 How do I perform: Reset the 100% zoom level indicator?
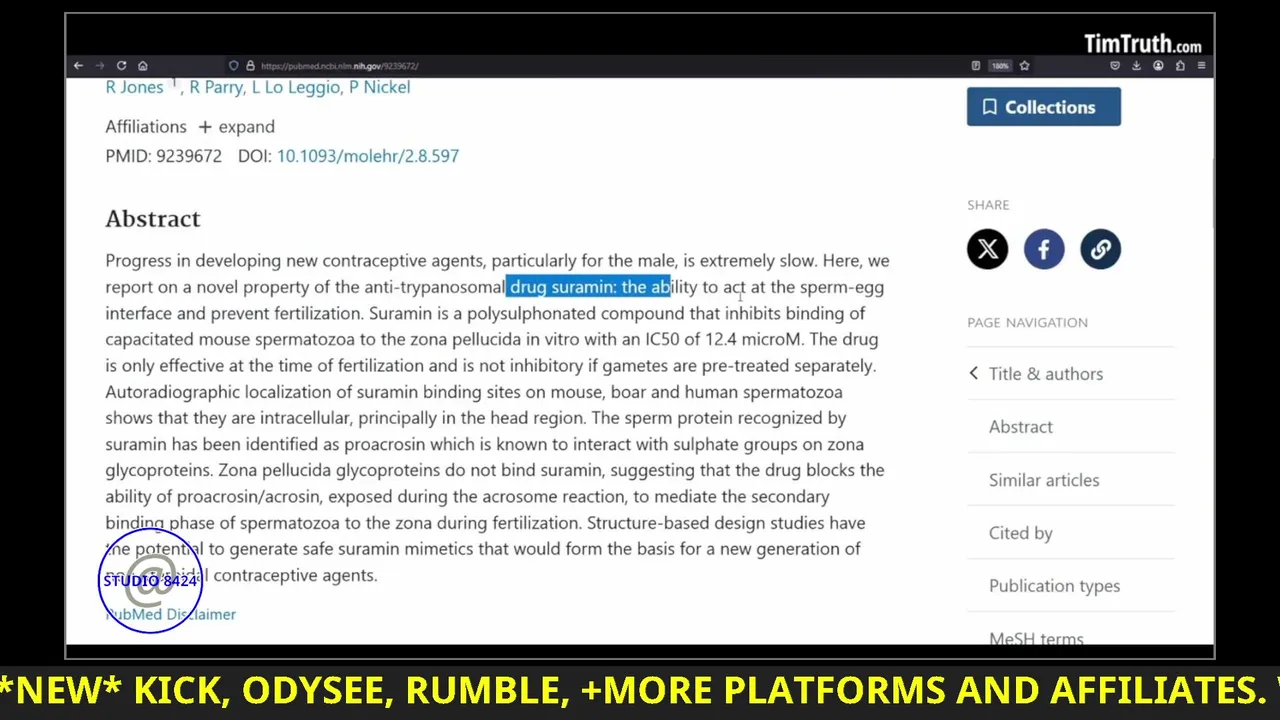(x=1000, y=66)
